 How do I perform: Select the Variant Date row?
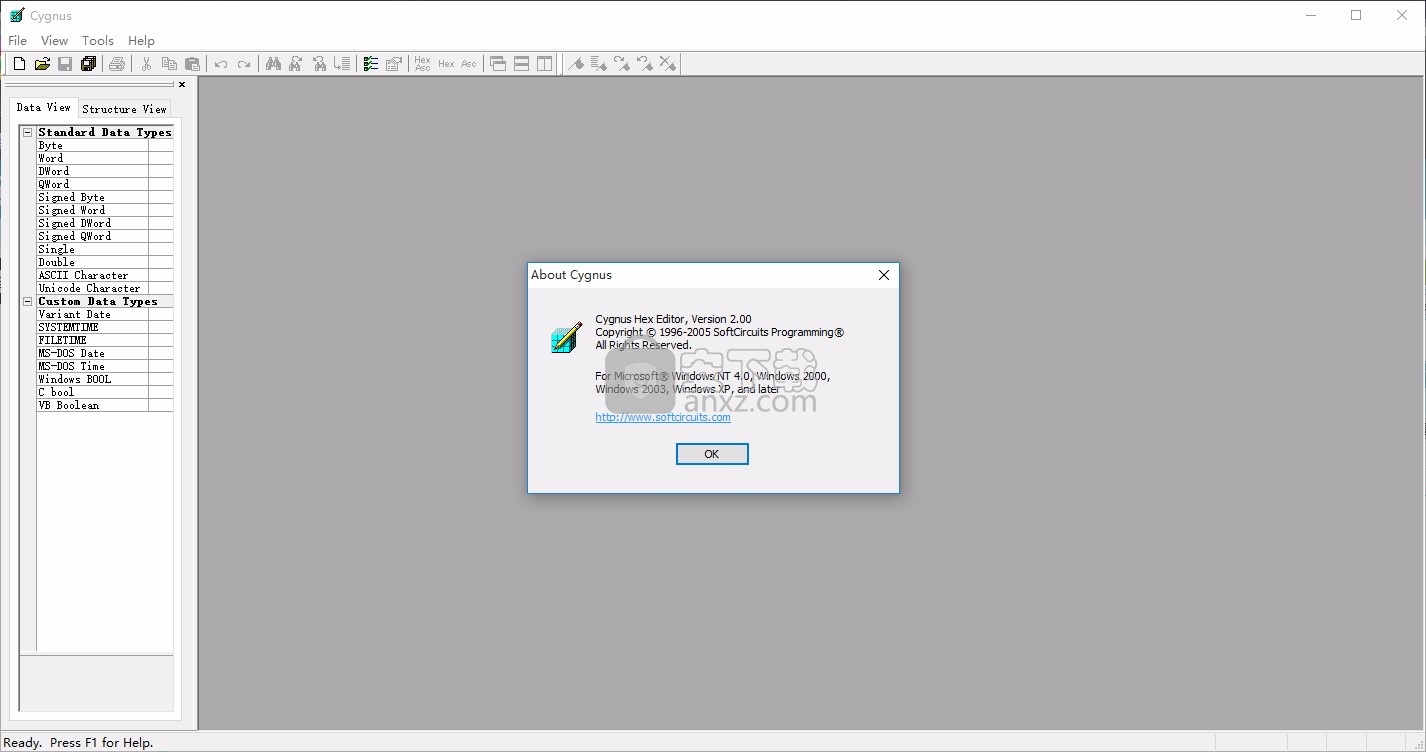coord(105,314)
